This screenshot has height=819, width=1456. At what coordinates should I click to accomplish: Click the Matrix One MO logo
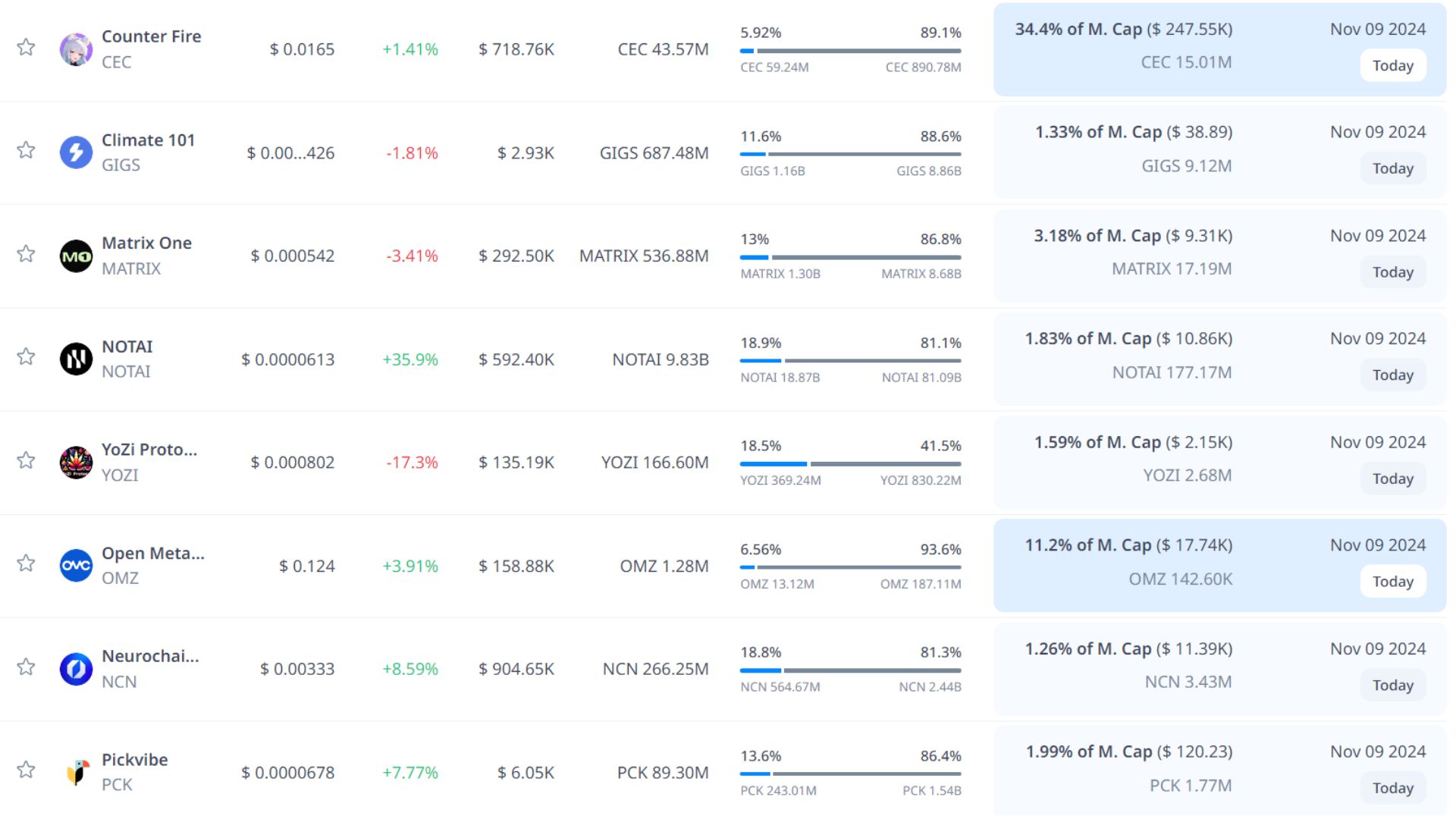pyautogui.click(x=76, y=256)
